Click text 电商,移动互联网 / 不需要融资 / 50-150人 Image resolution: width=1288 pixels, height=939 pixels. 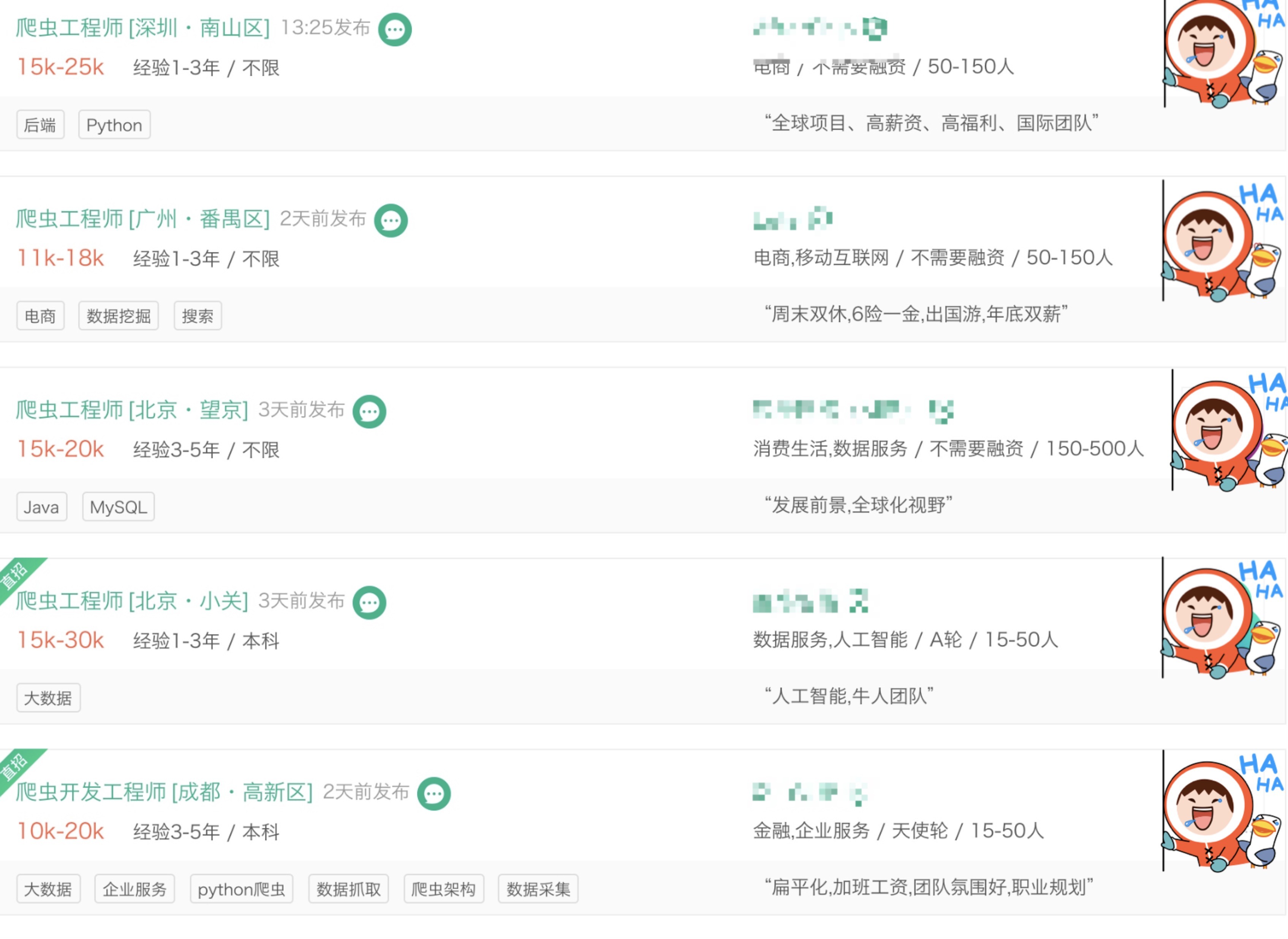[933, 258]
